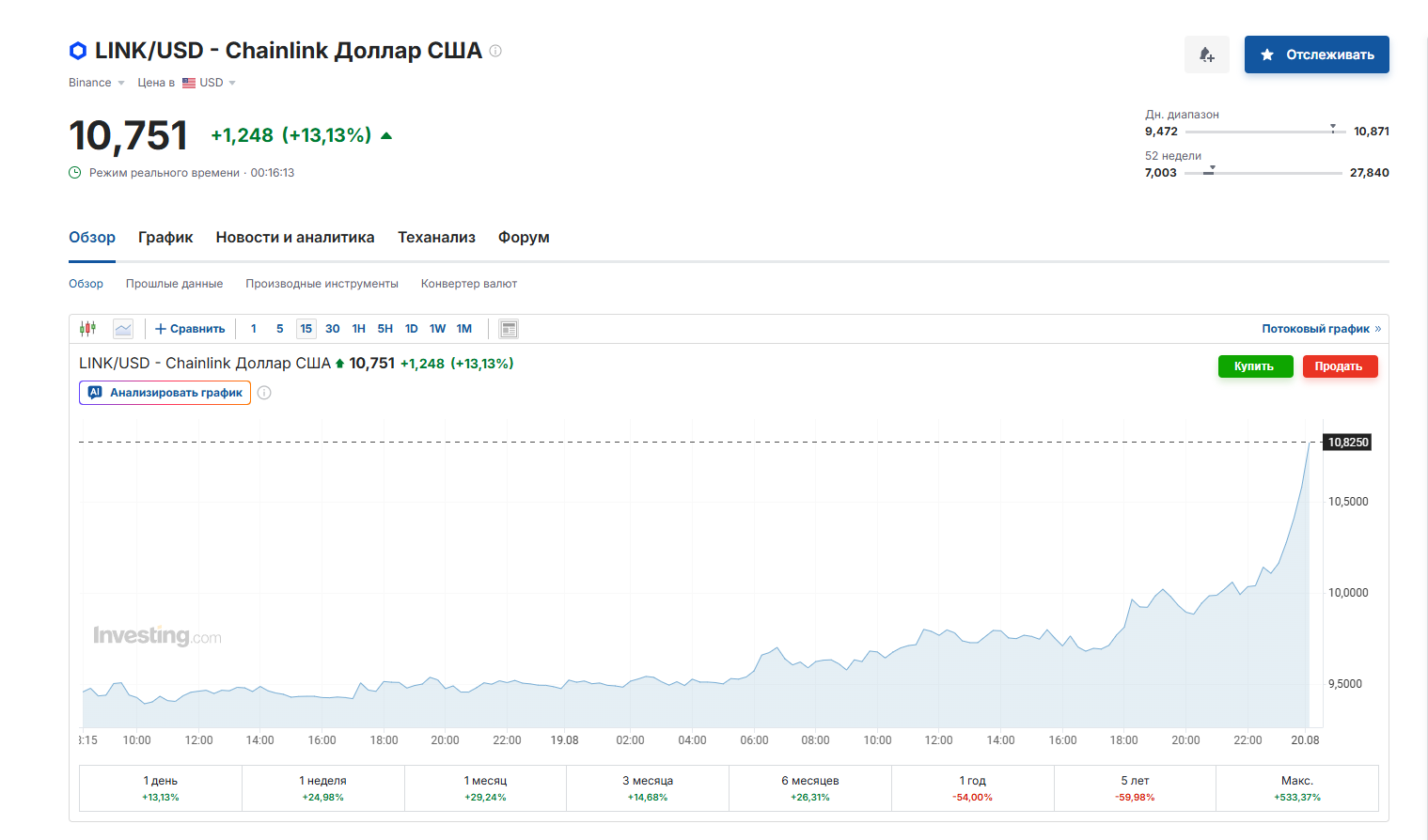The height and width of the screenshot is (840, 1428).
Task: Create a price alert with the bell icon
Action: pos(1207,54)
